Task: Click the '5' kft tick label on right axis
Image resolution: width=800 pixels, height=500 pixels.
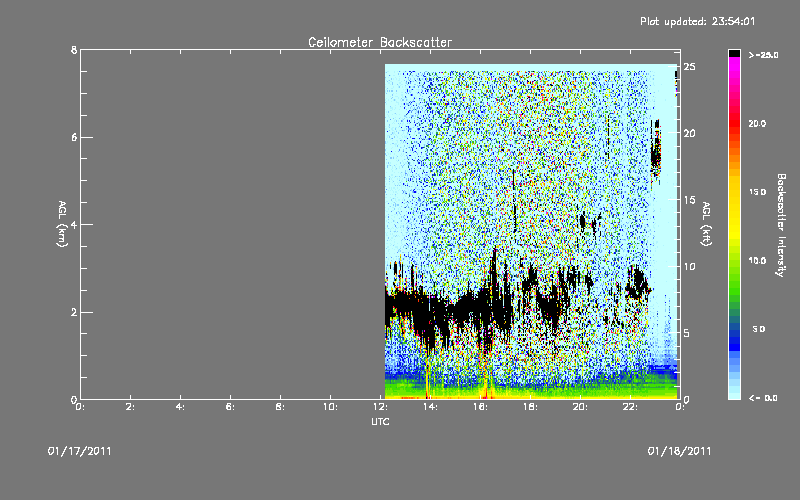Action: click(687, 333)
